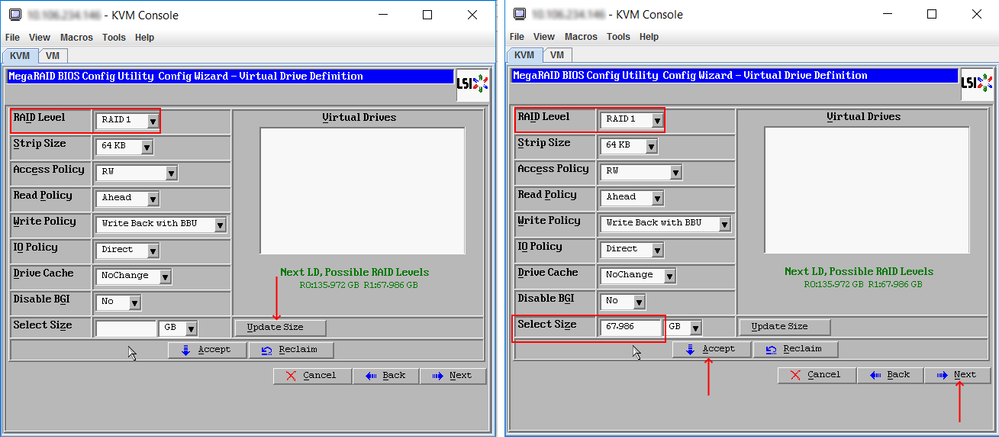This screenshot has width=999, height=437.
Task: Close the right KVM Console window
Action: pyautogui.click(x=977, y=14)
